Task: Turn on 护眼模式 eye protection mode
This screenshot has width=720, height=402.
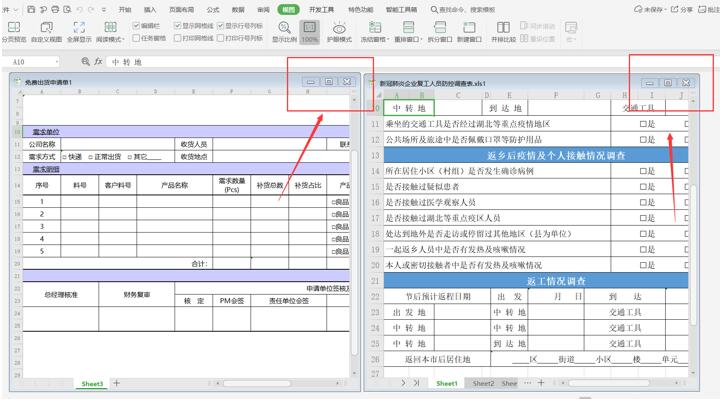Action: pos(339,32)
